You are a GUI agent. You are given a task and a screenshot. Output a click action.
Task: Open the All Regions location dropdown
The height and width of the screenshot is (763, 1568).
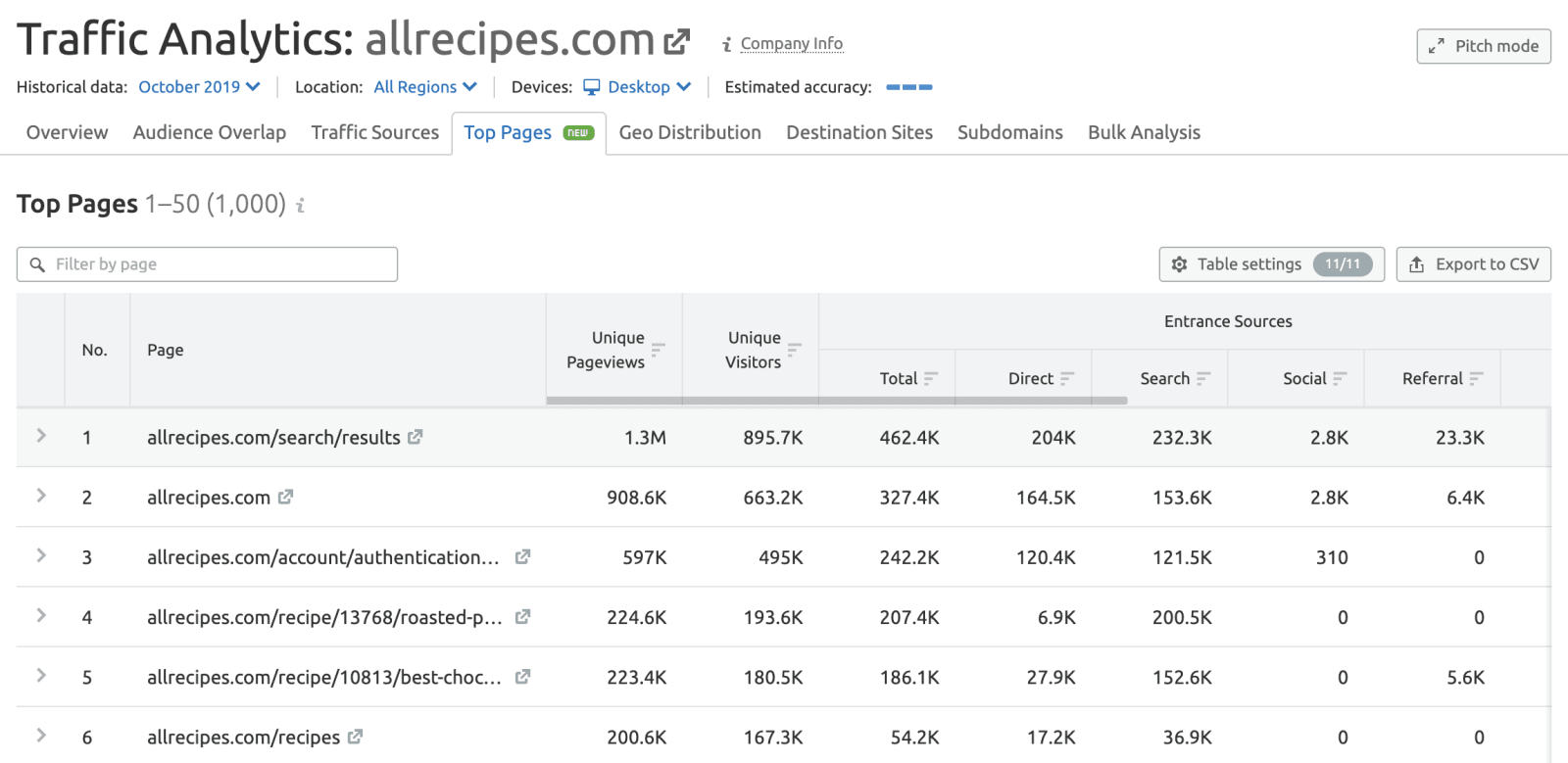425,87
